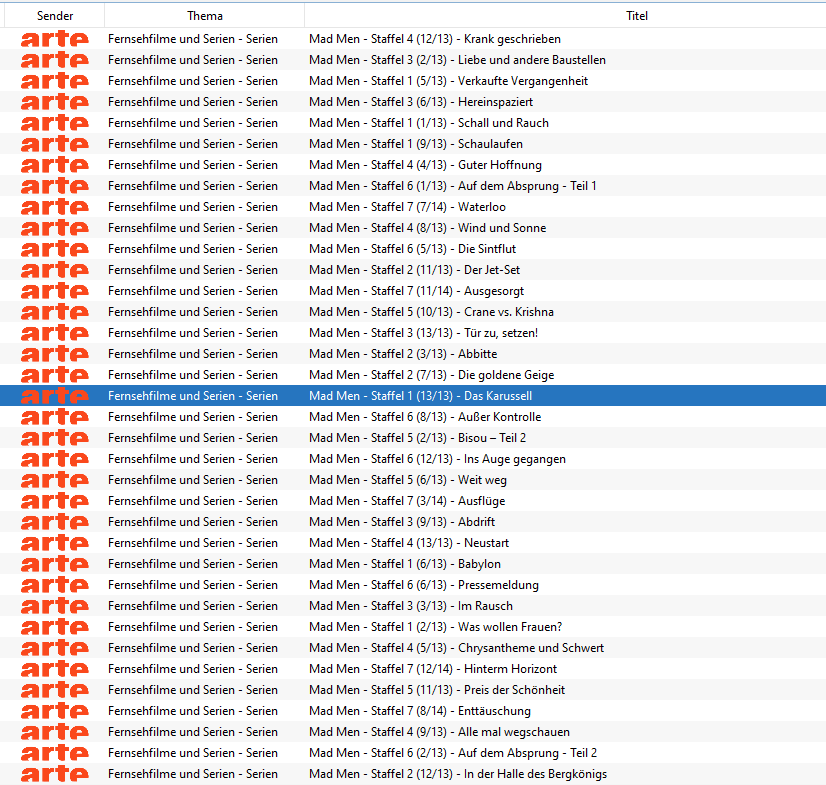This screenshot has height=785, width=826.
Task: Click the arte logo in the In der Halle des Bergkönigs row
Action: (x=55, y=774)
